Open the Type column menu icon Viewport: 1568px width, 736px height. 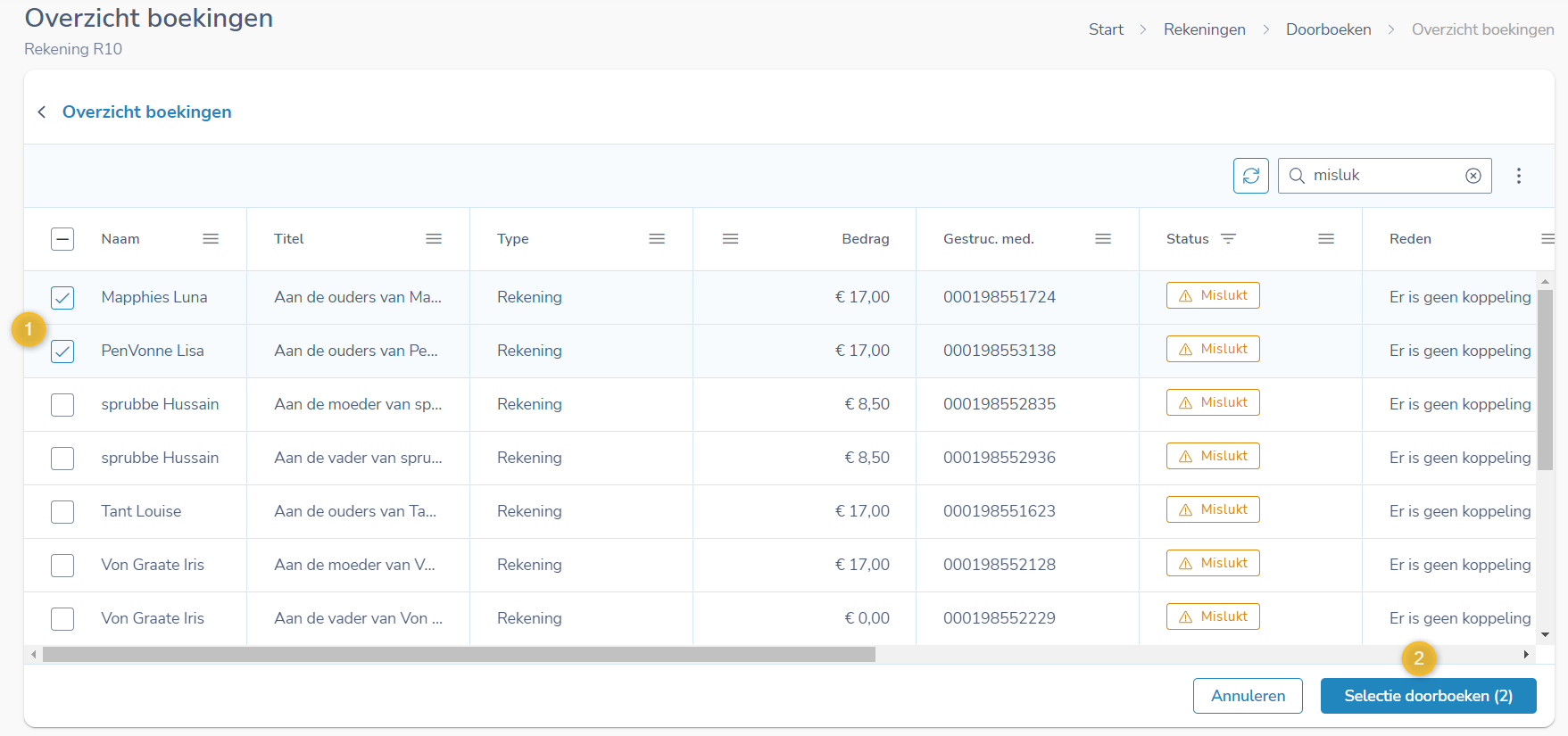pyautogui.click(x=657, y=238)
